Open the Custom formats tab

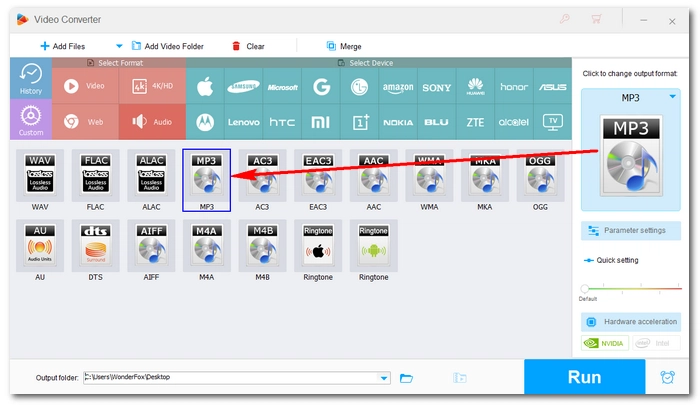tap(31, 119)
